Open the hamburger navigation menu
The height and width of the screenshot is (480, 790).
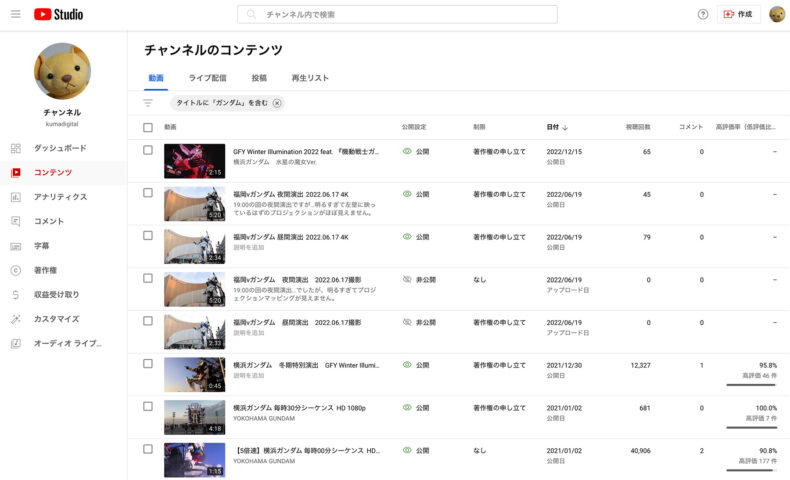pyautogui.click(x=15, y=14)
